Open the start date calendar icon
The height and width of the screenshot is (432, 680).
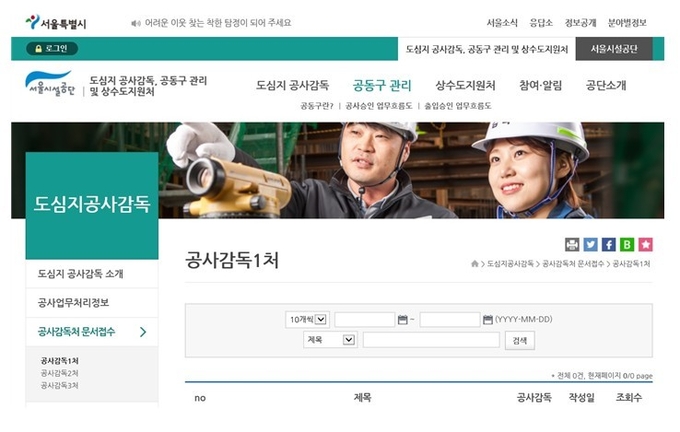(402, 320)
